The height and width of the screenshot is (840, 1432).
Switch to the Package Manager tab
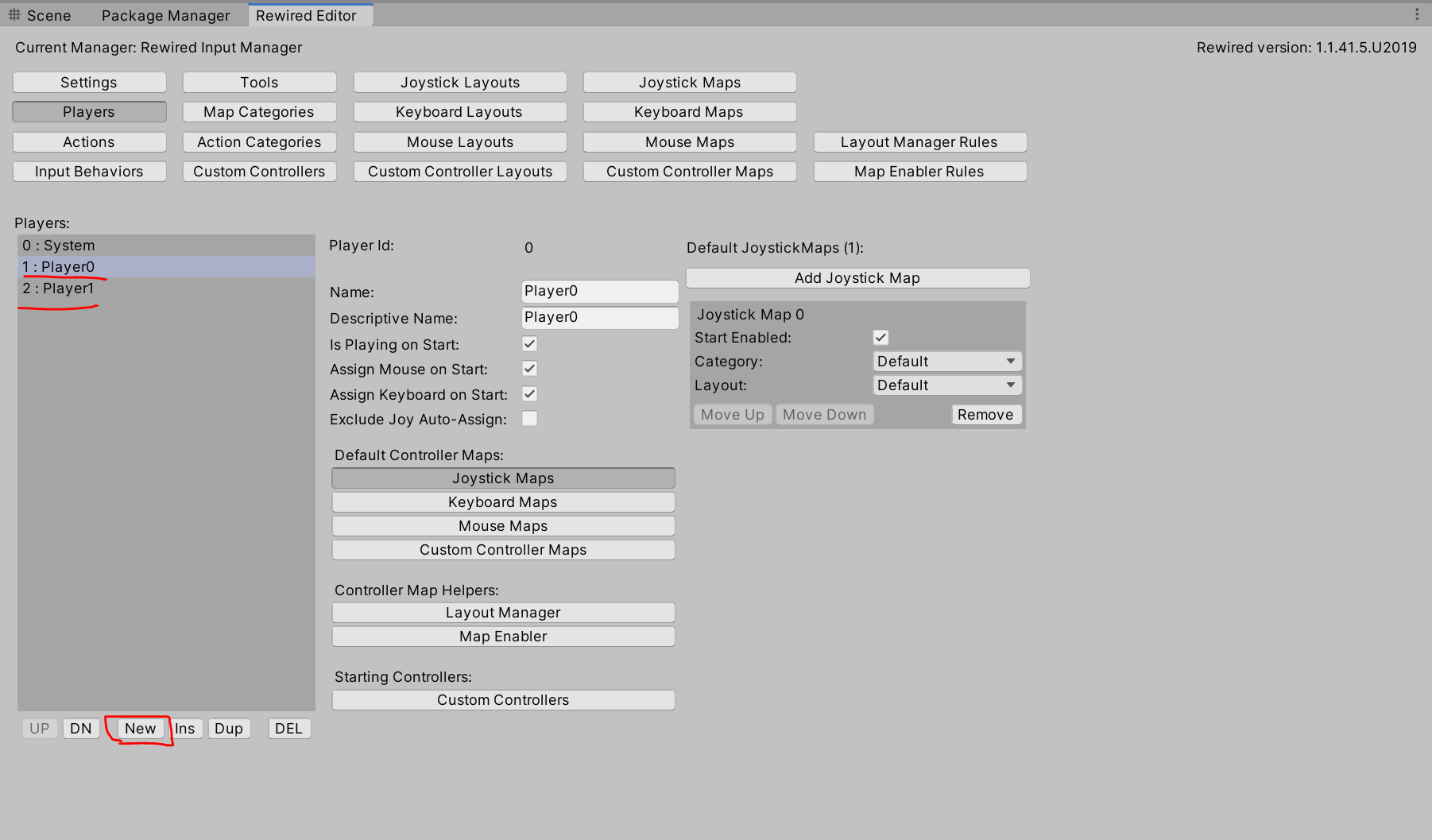tap(165, 15)
